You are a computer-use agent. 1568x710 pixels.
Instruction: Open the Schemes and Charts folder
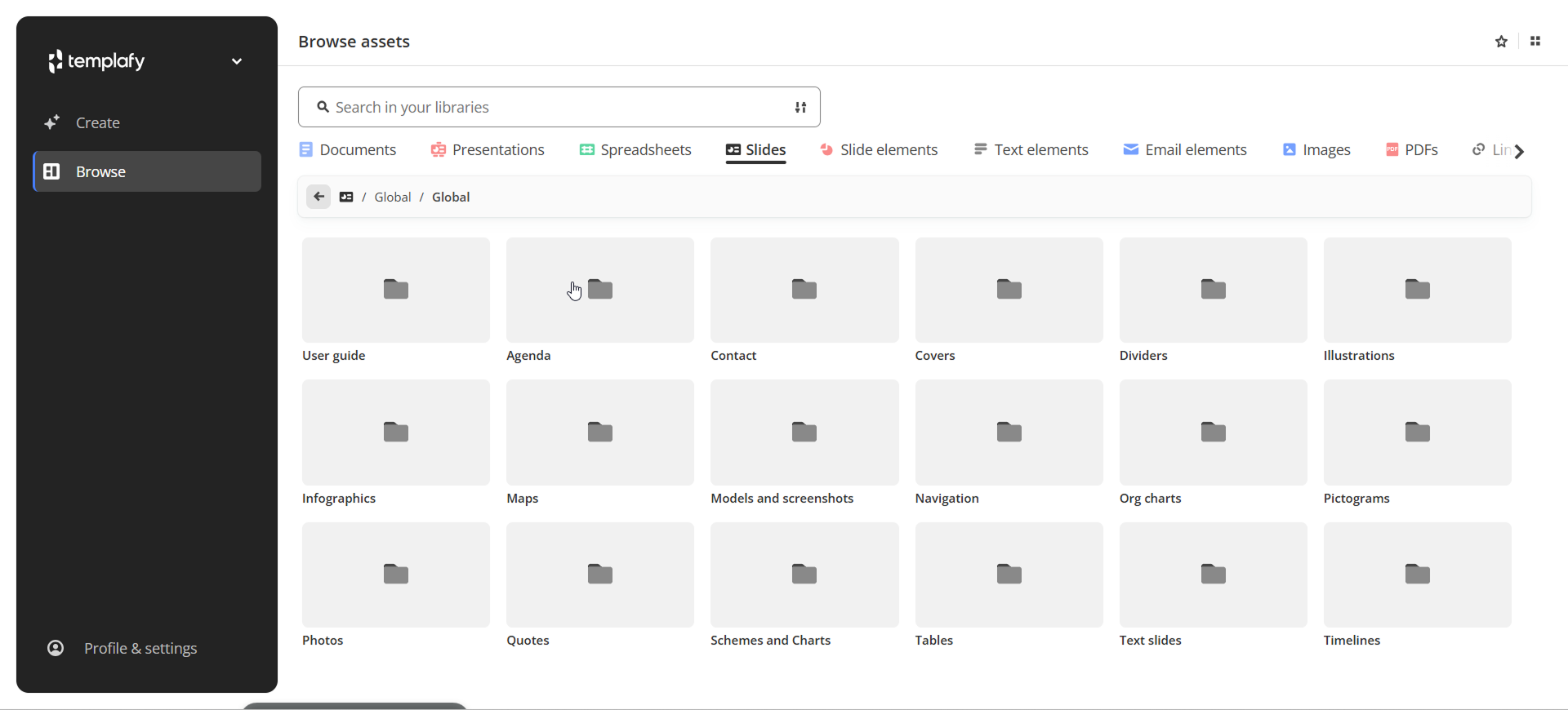(804, 585)
